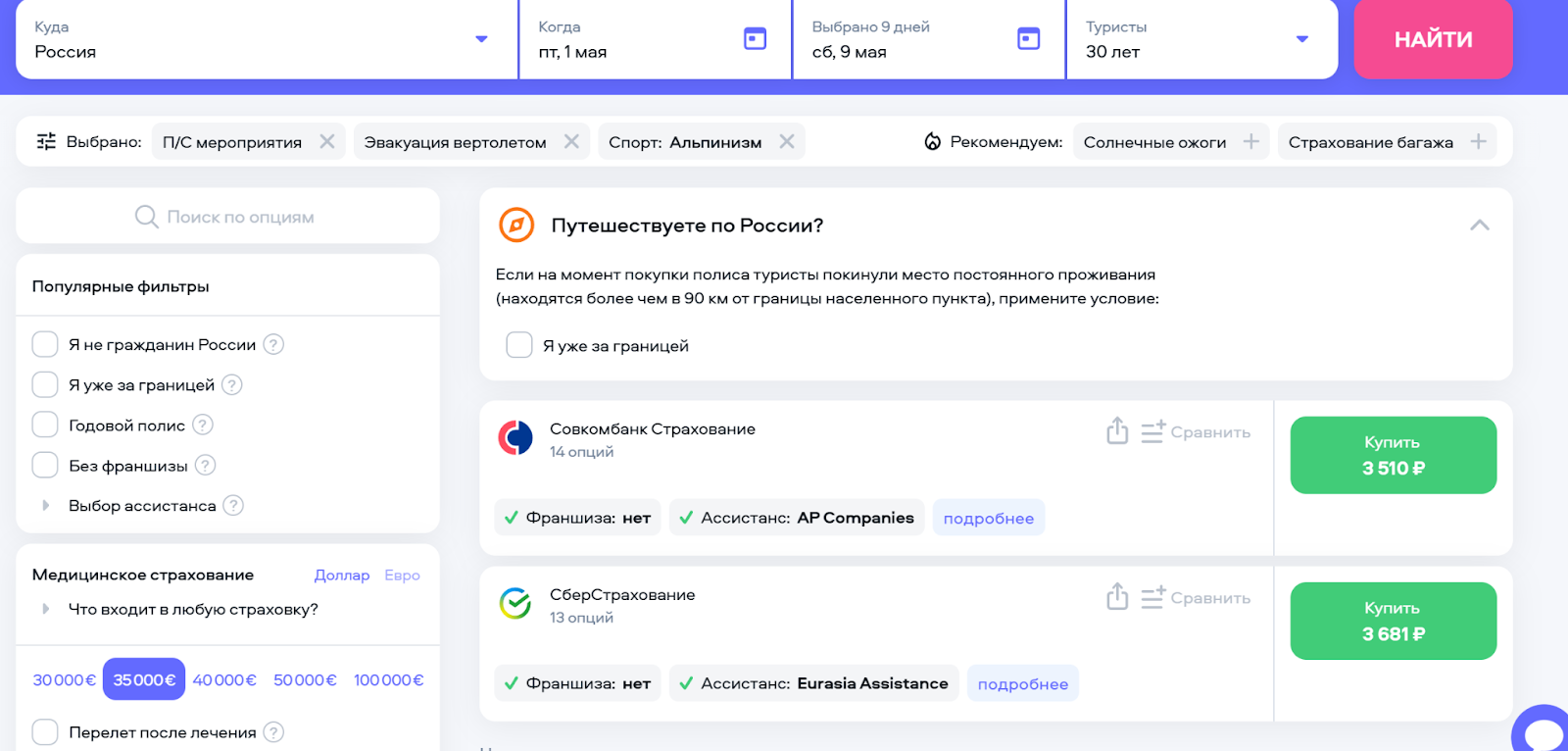Add the Солнечные ожоги plus icon

point(1251,142)
